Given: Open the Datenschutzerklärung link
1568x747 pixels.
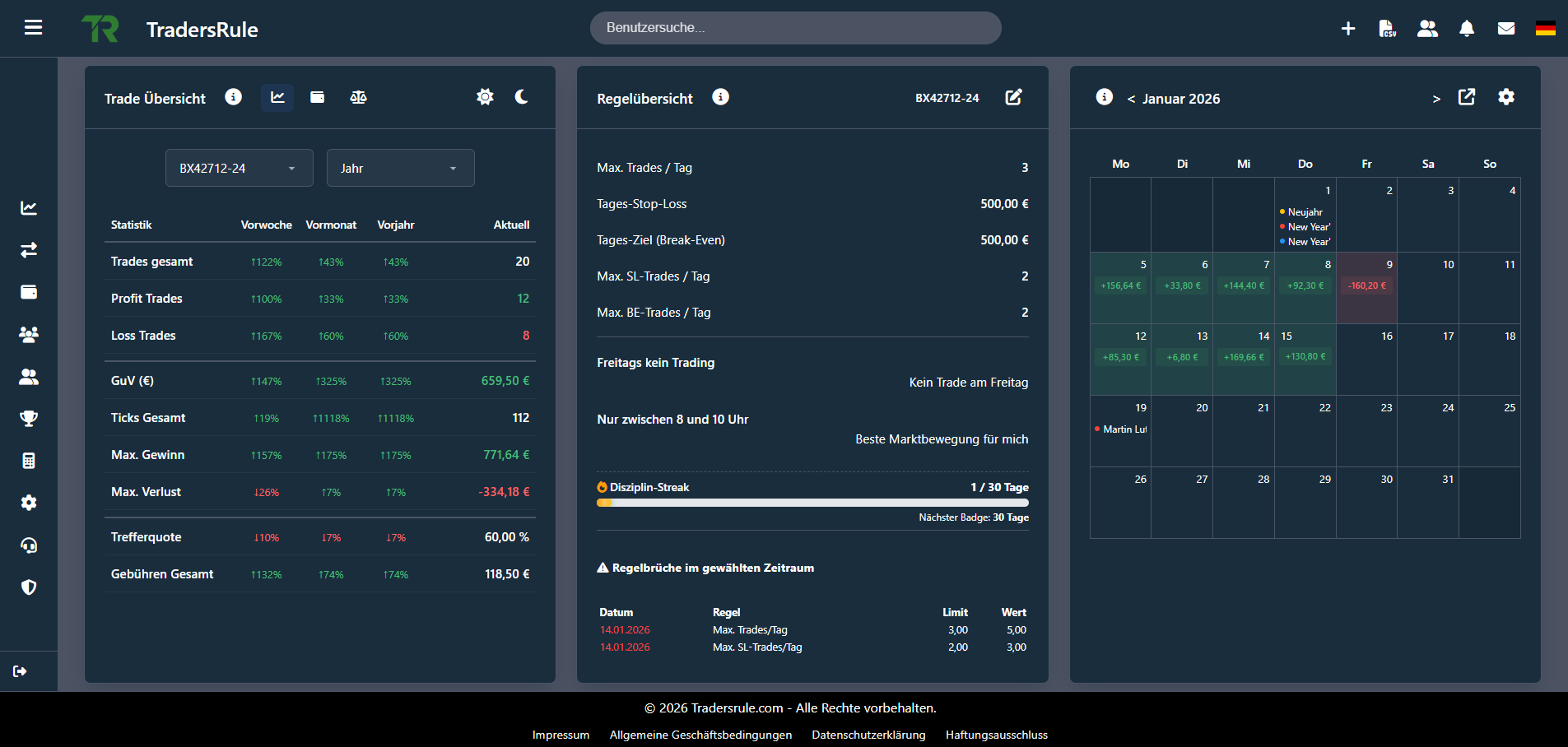Looking at the screenshot, I should point(868,735).
